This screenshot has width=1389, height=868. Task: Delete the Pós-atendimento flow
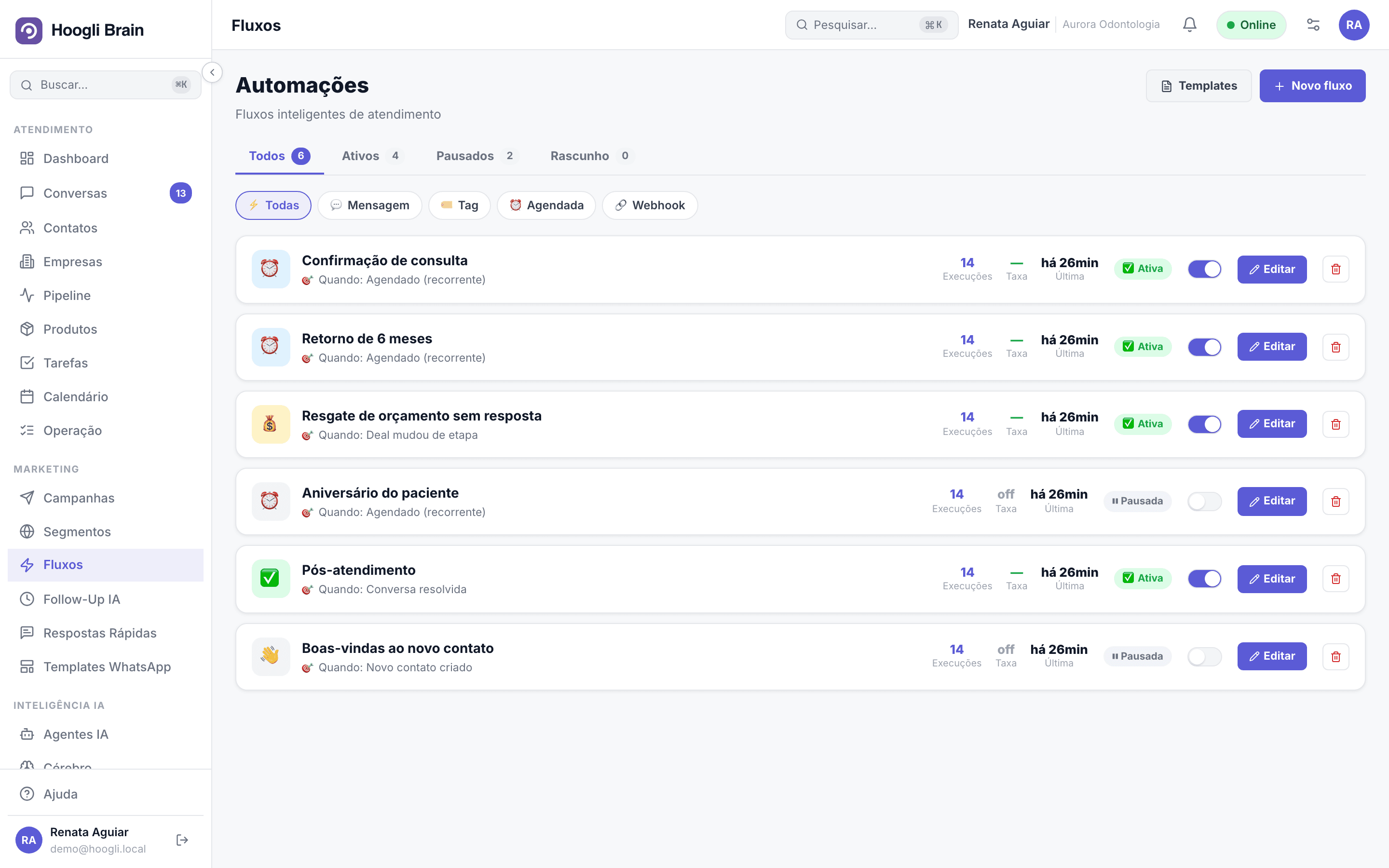click(x=1335, y=579)
